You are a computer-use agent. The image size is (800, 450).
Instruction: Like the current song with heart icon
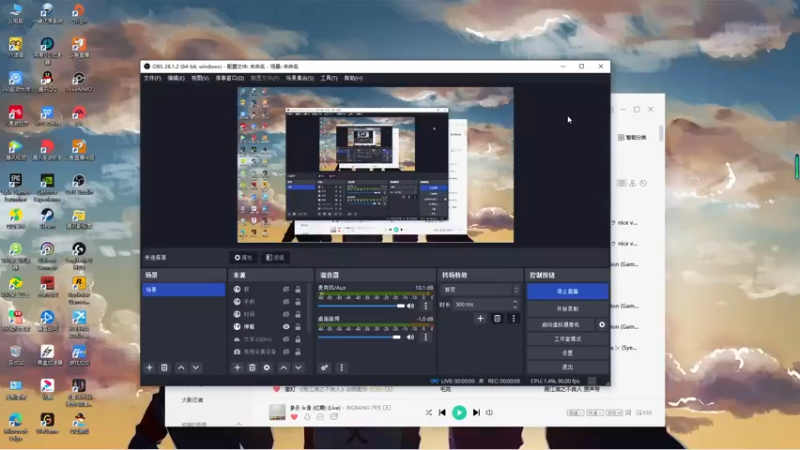point(294,417)
